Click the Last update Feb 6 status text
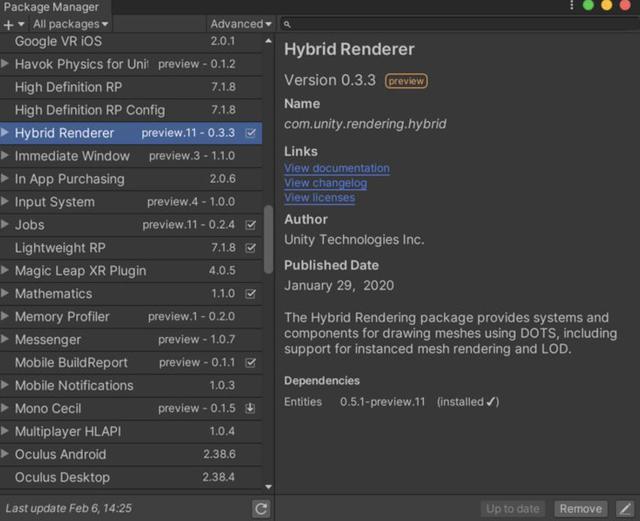The height and width of the screenshot is (521, 640). point(69,508)
